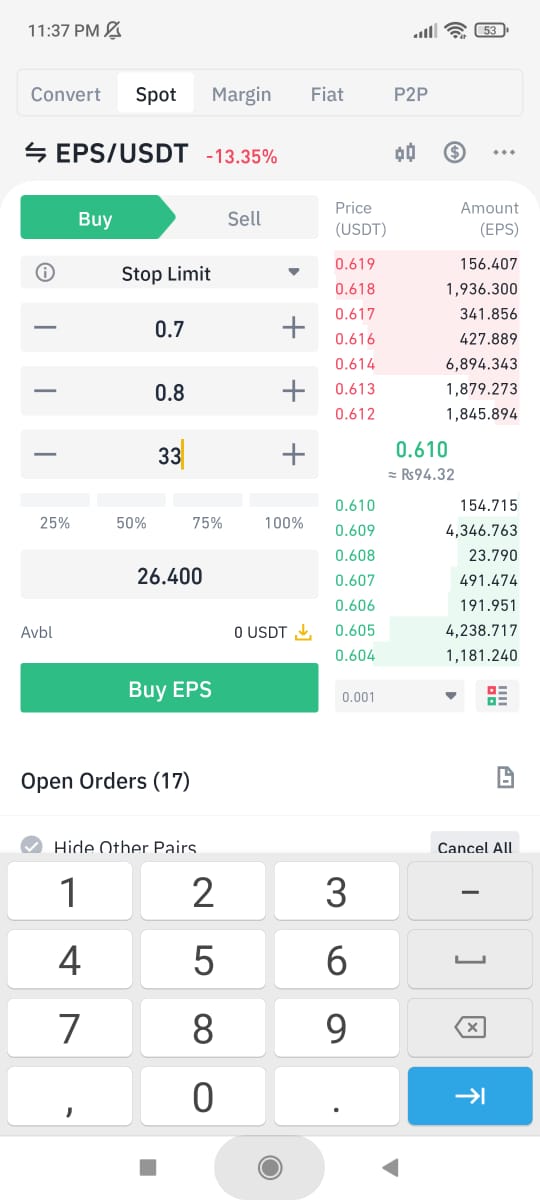Switch to the Margin tab
This screenshot has height=1200, width=540.
click(x=241, y=94)
